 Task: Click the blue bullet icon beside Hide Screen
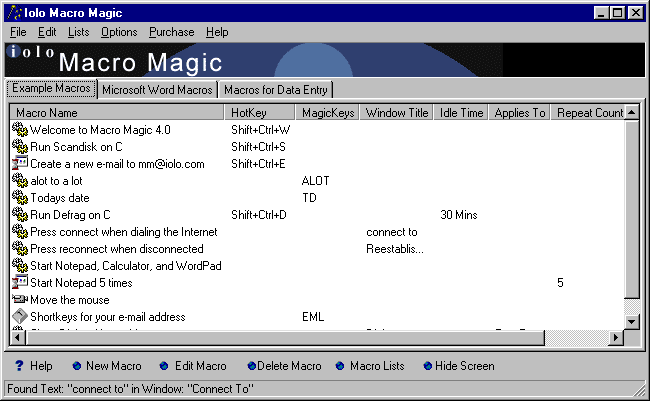tap(428, 366)
